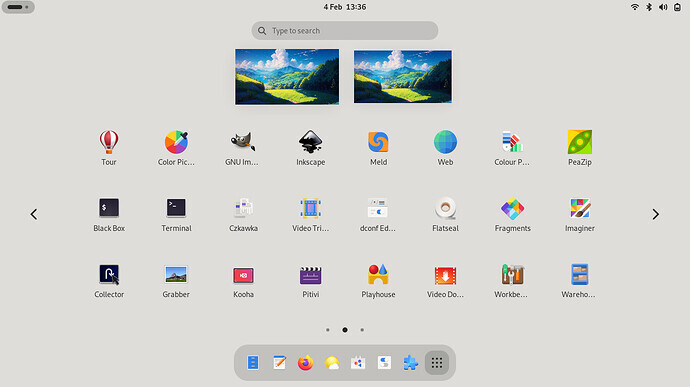
Task: Click the Type to search field
Action: pos(345,31)
